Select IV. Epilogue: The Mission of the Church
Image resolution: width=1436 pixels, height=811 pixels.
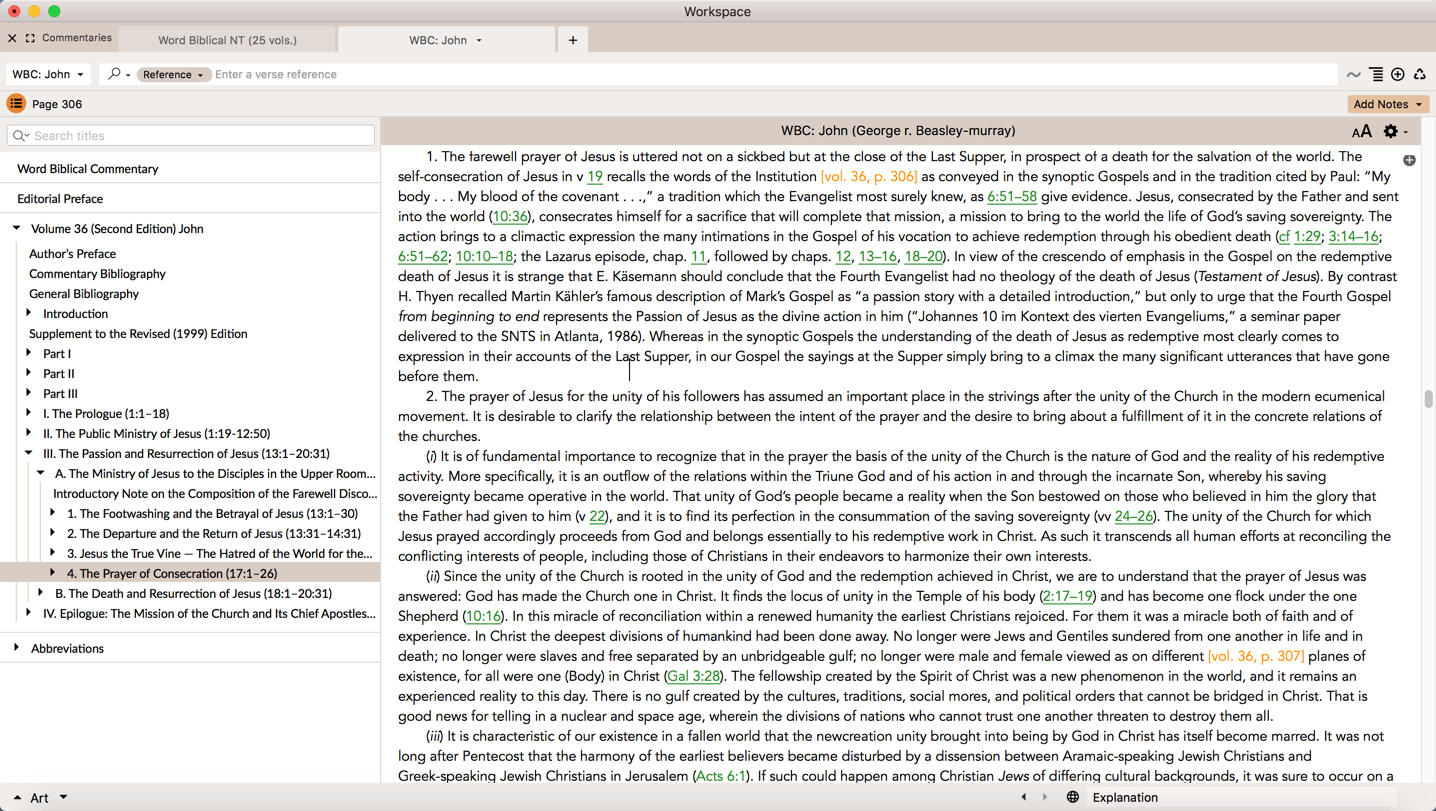pos(209,614)
